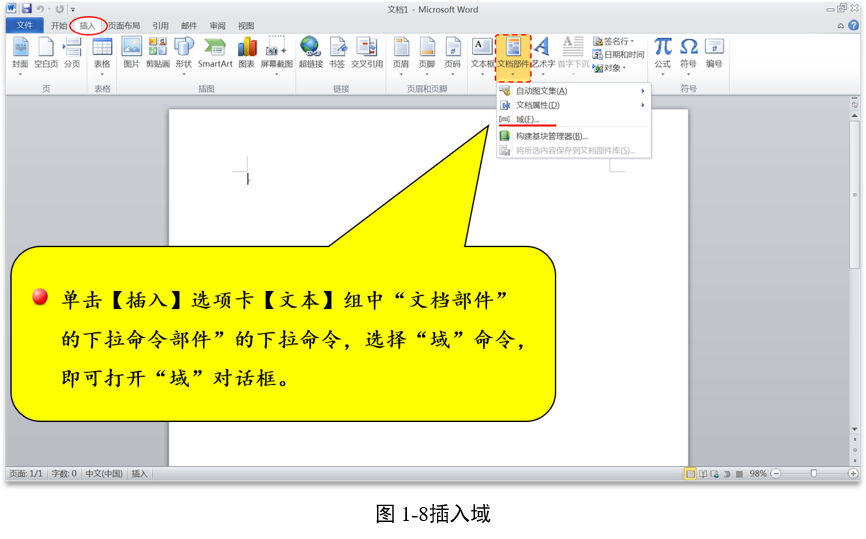Viewport: 866px width, 539px height.
Task: Insert a bookmark (书签)
Action: (337, 54)
